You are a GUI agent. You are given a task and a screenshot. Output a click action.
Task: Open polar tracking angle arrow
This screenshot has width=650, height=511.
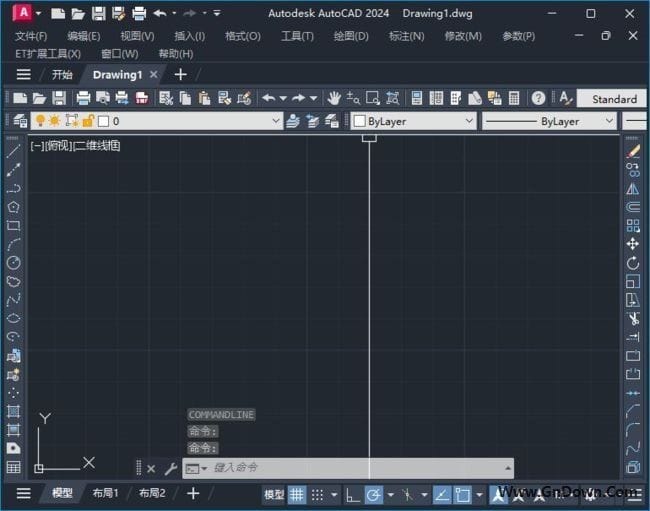coord(390,495)
